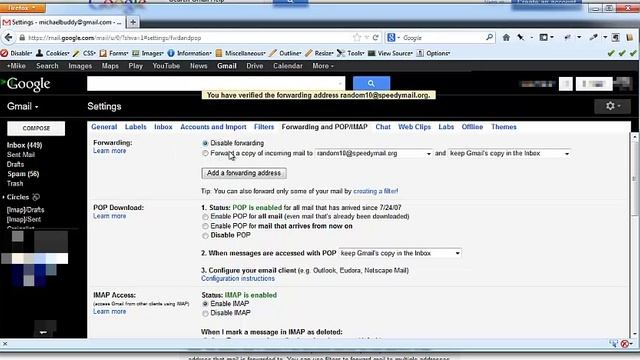Open Disable menu in Web Developer toolbar
Screen dimensions: 640x360
click(x=16, y=53)
